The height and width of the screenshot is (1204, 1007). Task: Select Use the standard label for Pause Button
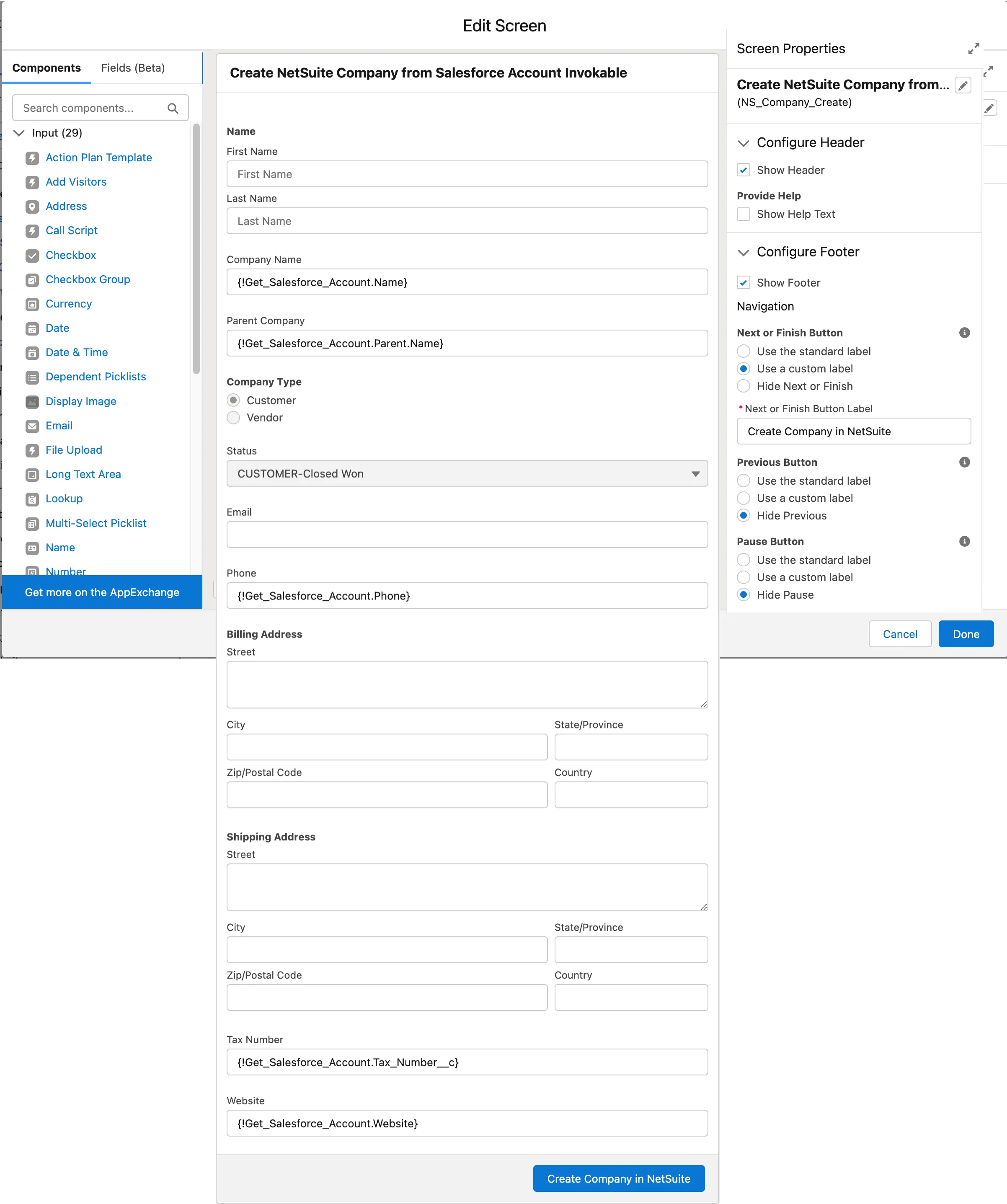point(744,560)
